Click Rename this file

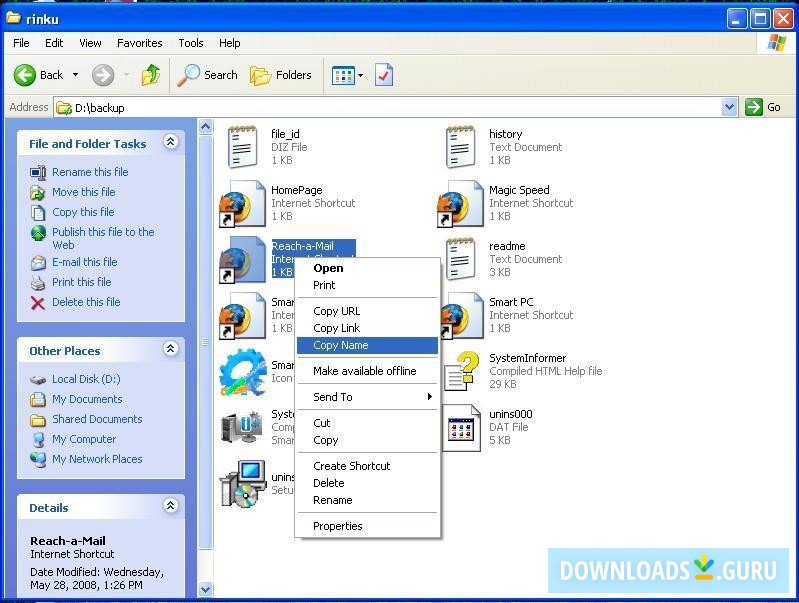(90, 172)
